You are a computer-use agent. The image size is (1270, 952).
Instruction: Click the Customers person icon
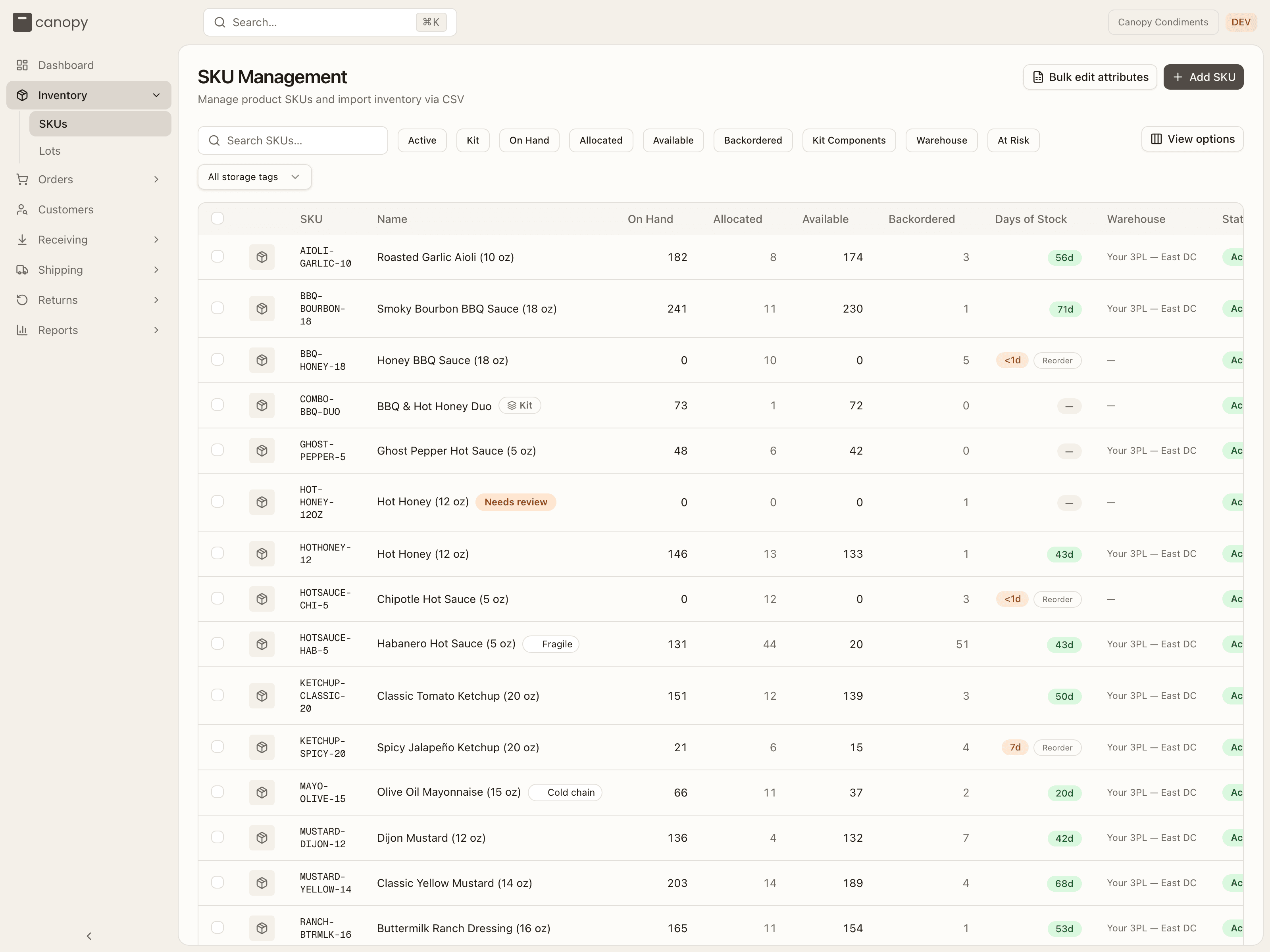22,209
